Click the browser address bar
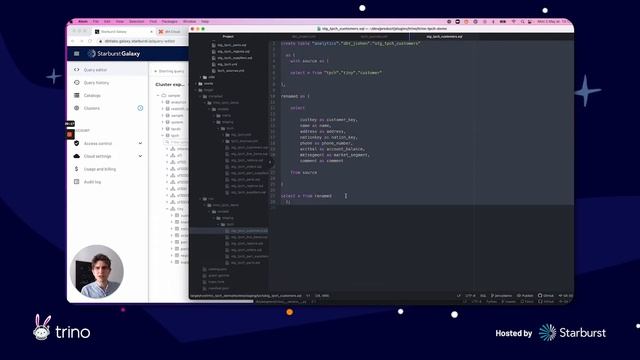 click(141, 41)
